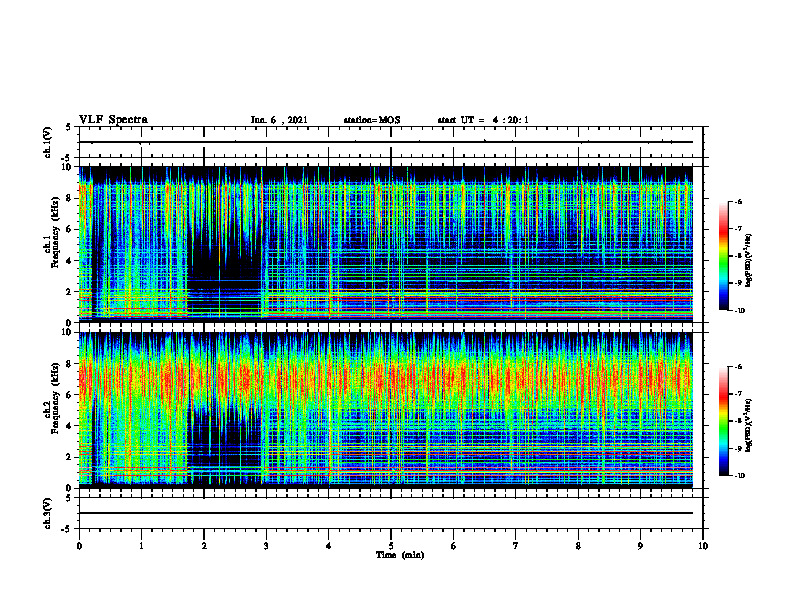The height and width of the screenshot is (612, 792).
Task: Click the "-10" label on ch.2 colorbar
Action: [x=740, y=476]
